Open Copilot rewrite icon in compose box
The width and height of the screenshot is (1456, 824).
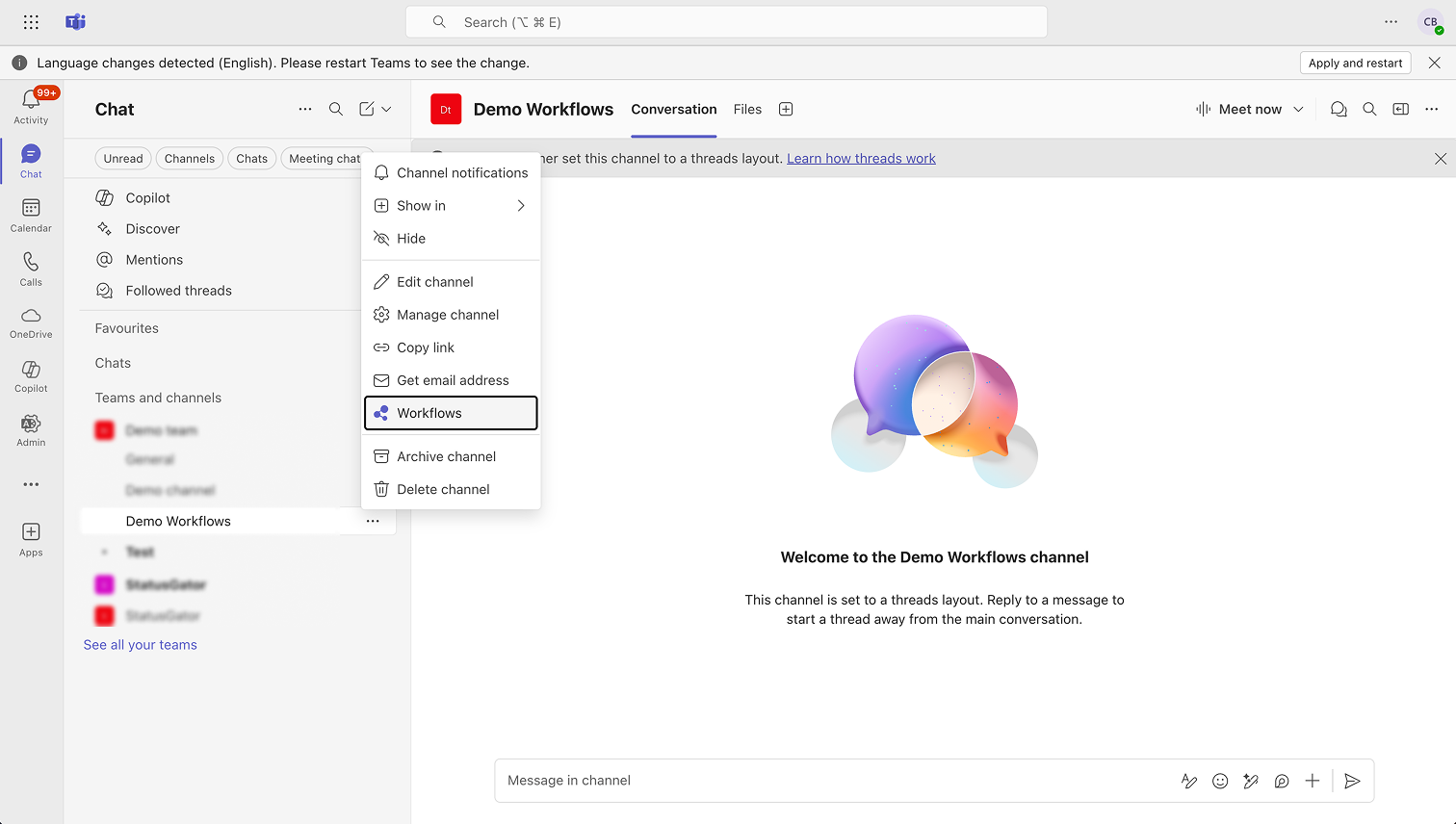tap(1251, 781)
